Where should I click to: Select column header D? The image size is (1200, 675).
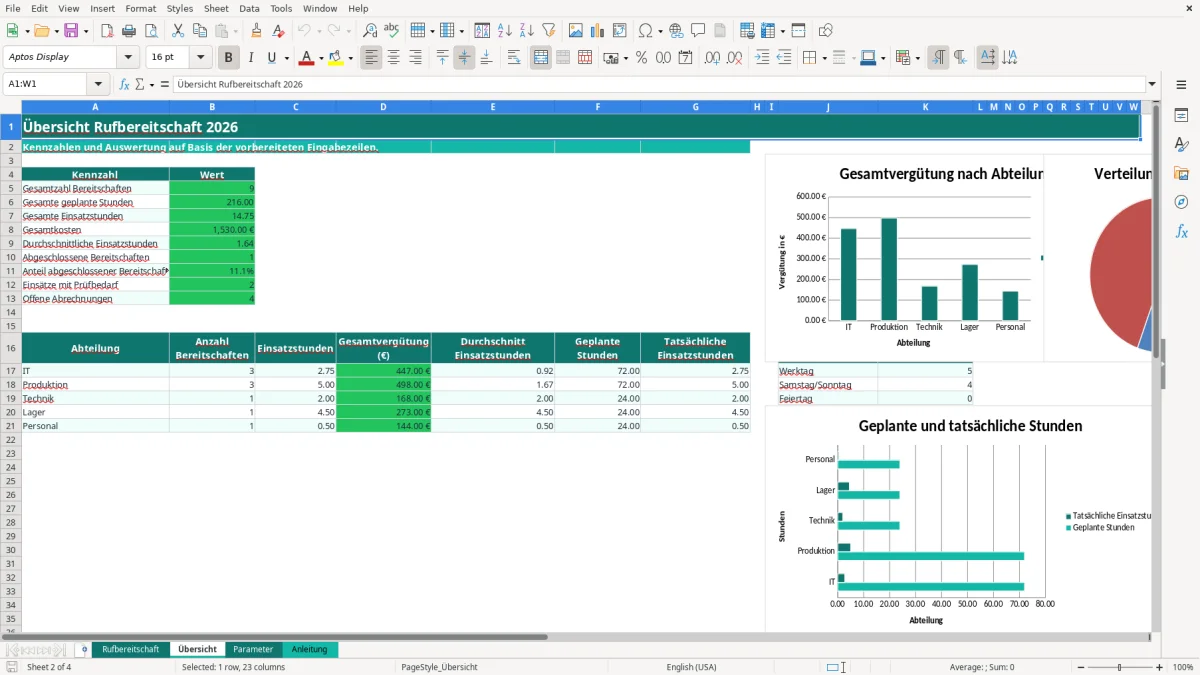pyautogui.click(x=383, y=107)
